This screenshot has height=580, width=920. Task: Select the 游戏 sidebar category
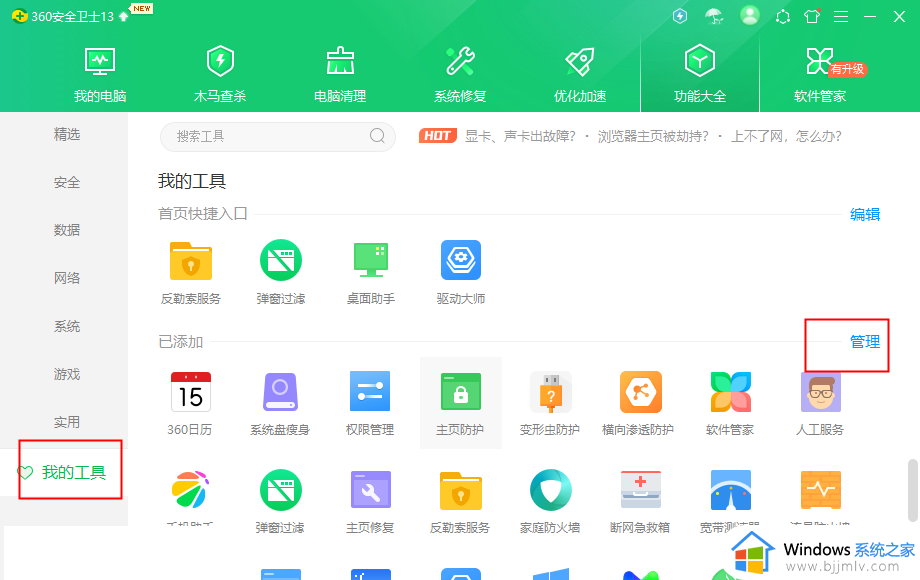66,374
